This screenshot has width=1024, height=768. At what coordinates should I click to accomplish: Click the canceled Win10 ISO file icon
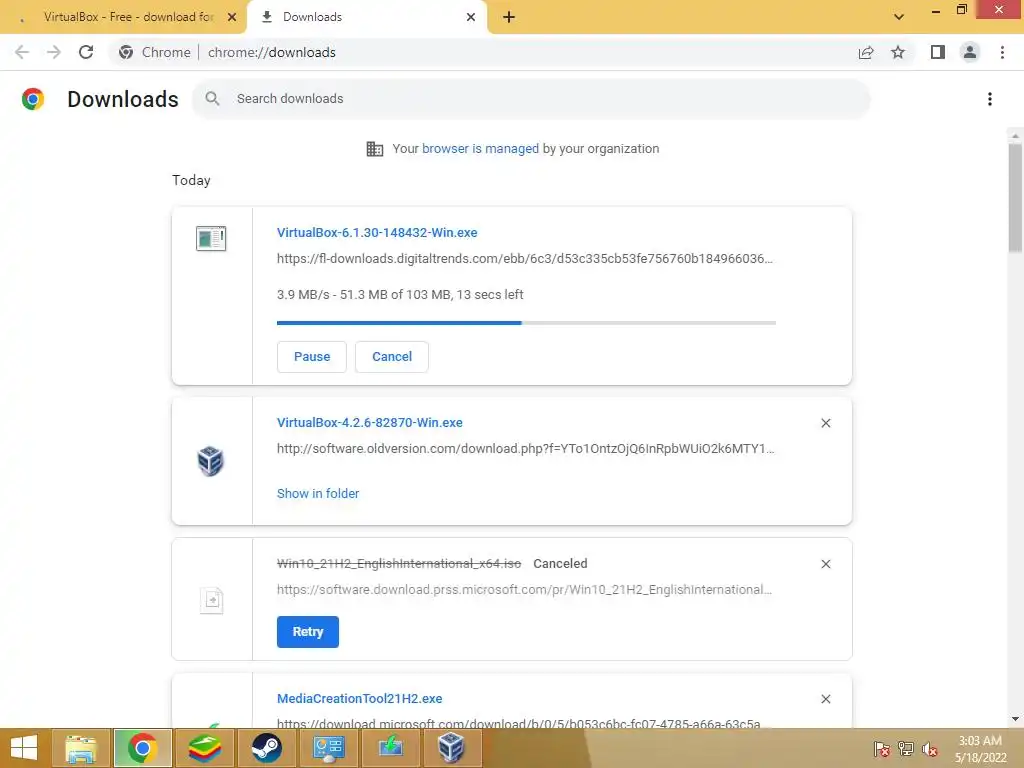[212, 600]
